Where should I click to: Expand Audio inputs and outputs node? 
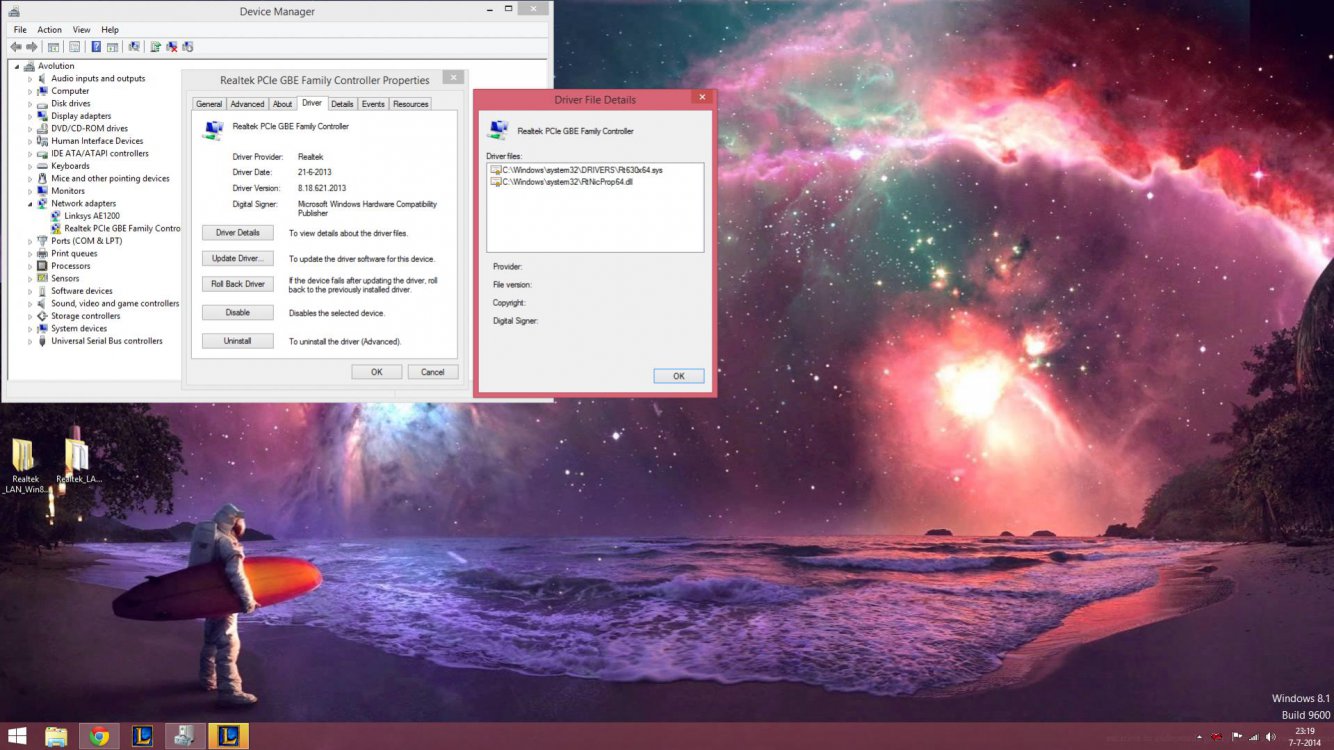30,79
